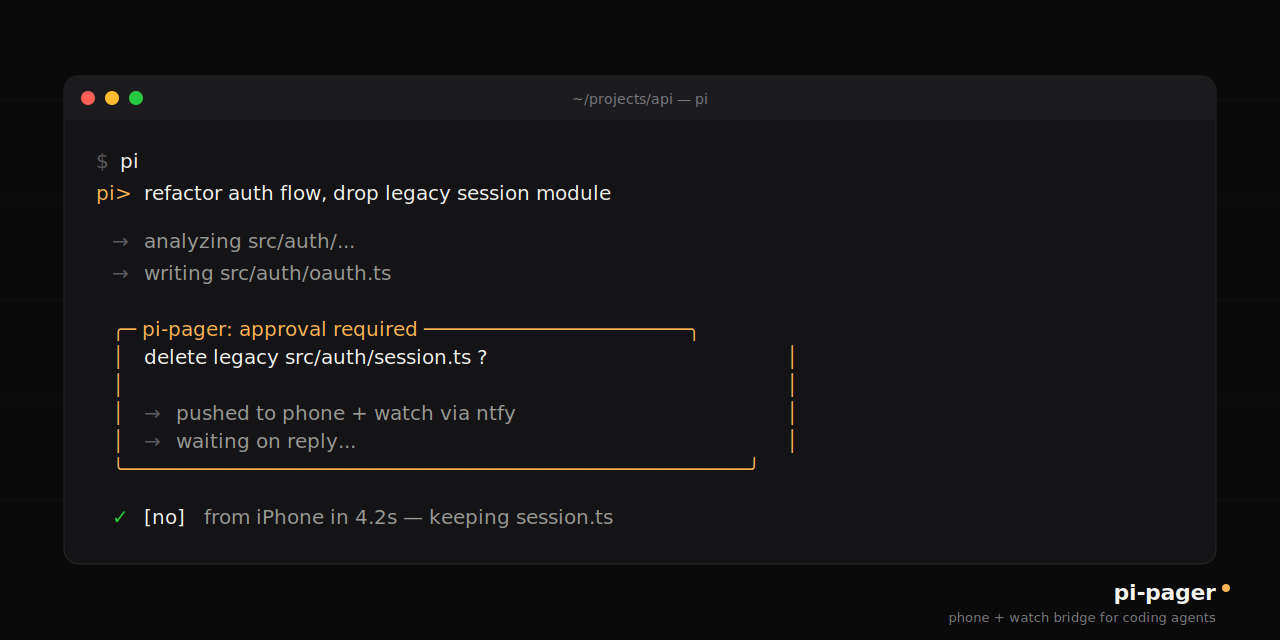
Task: Click the green maximize window button
Action: [136, 98]
